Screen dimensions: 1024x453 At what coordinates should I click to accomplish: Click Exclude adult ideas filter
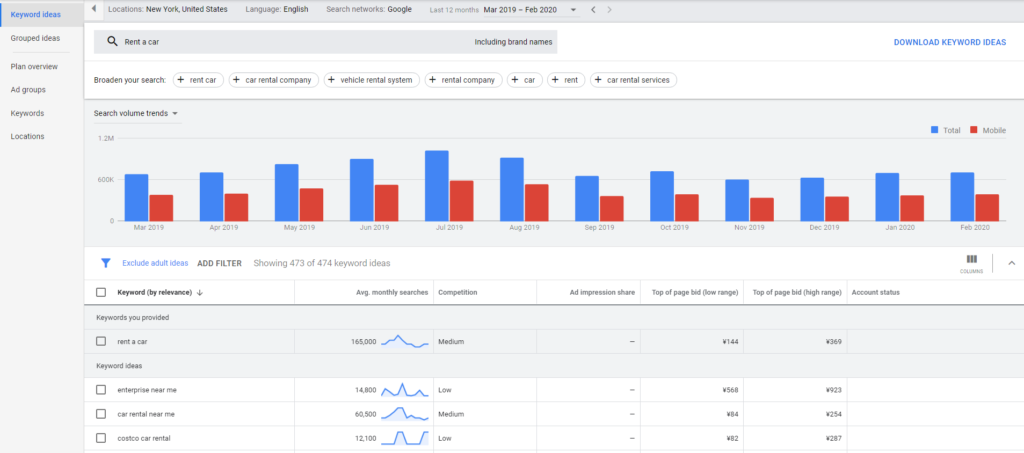[155, 264]
